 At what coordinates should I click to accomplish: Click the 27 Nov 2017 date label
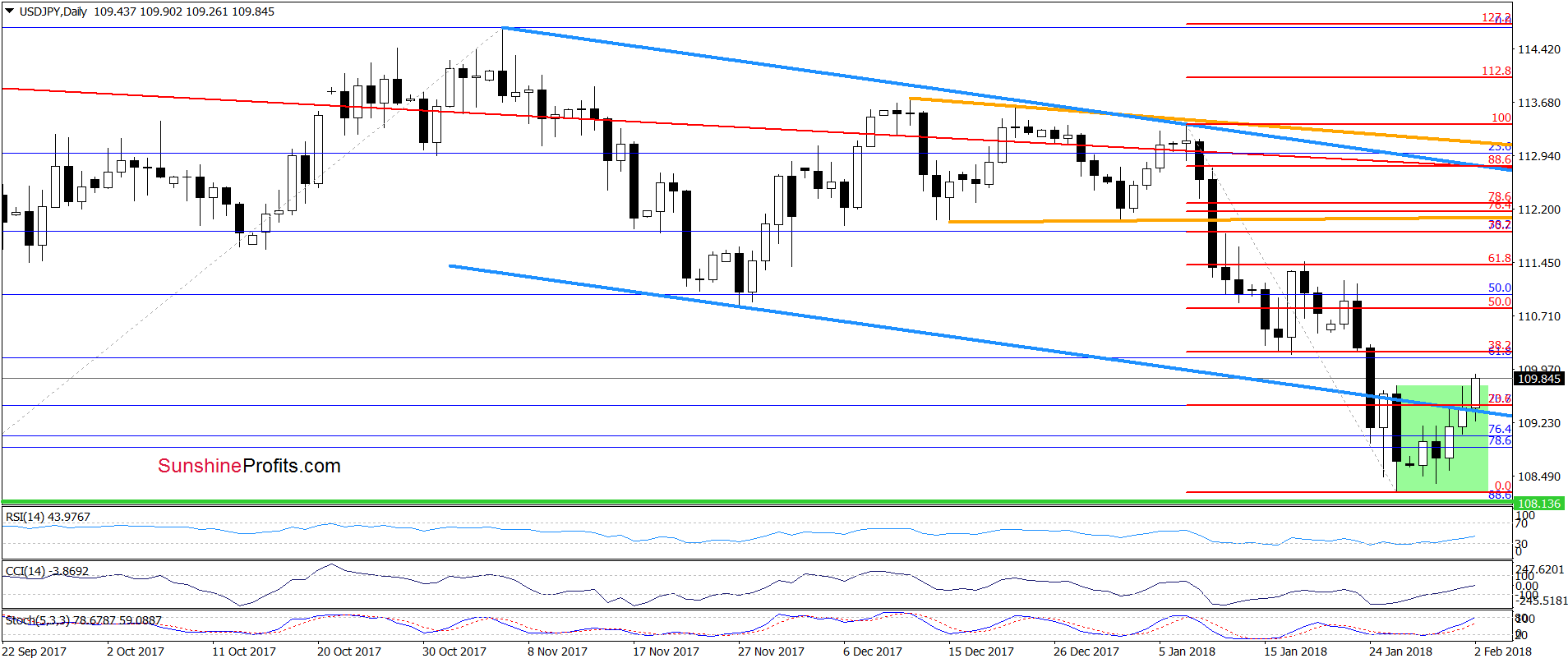pos(771,651)
